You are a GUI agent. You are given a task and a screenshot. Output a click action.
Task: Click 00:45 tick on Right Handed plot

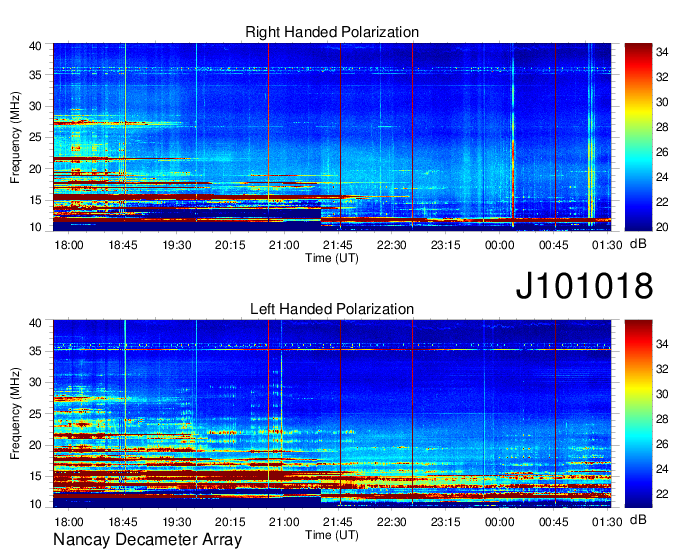[x=554, y=245]
